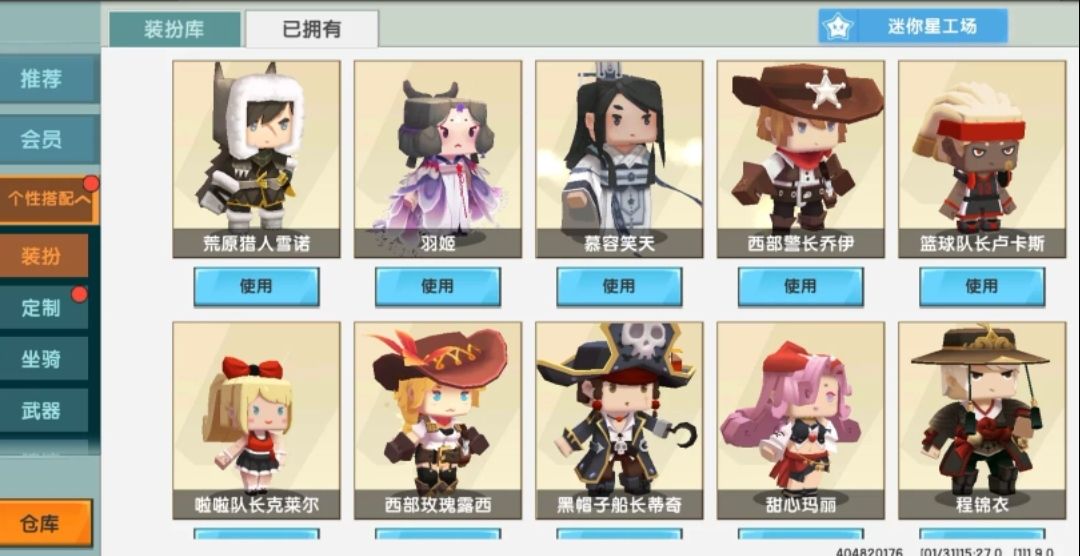Open the 迷你星工场 star icon
This screenshot has width=1080, height=556.
(838, 27)
